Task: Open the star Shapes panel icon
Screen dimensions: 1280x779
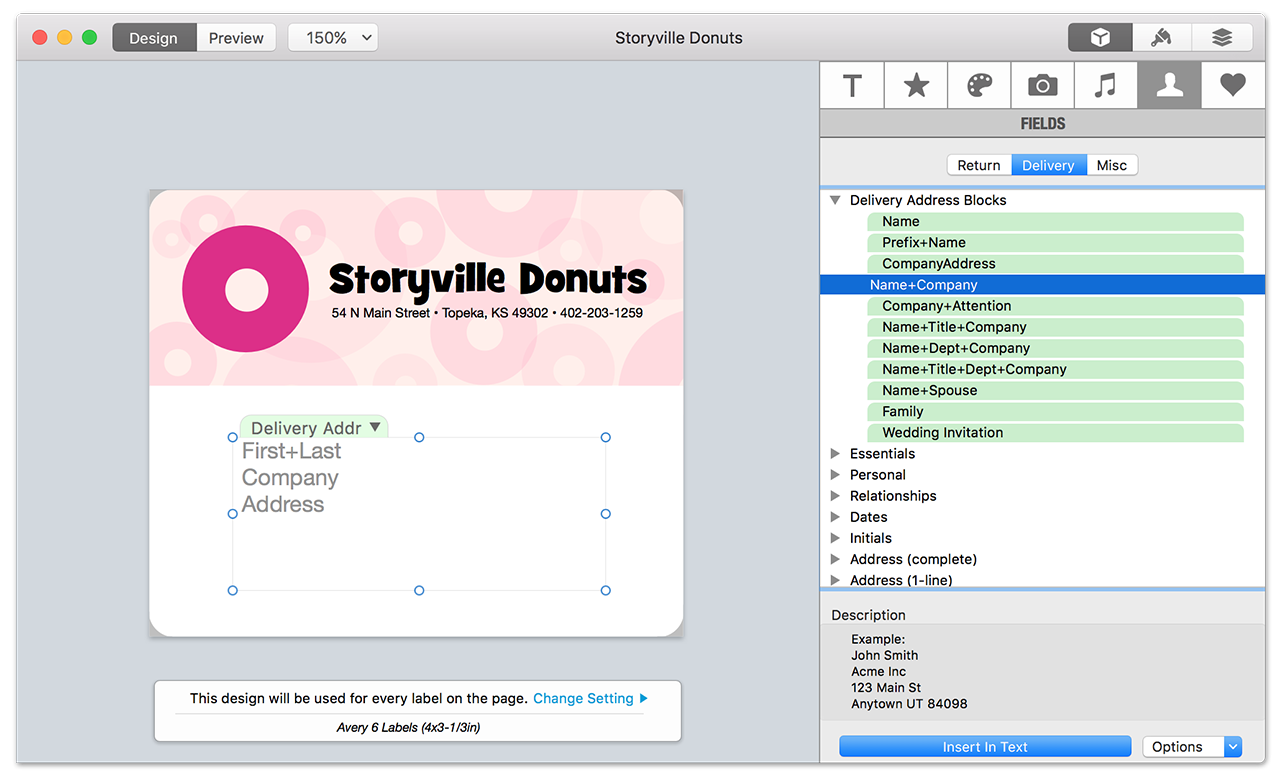Action: pyautogui.click(x=916, y=86)
